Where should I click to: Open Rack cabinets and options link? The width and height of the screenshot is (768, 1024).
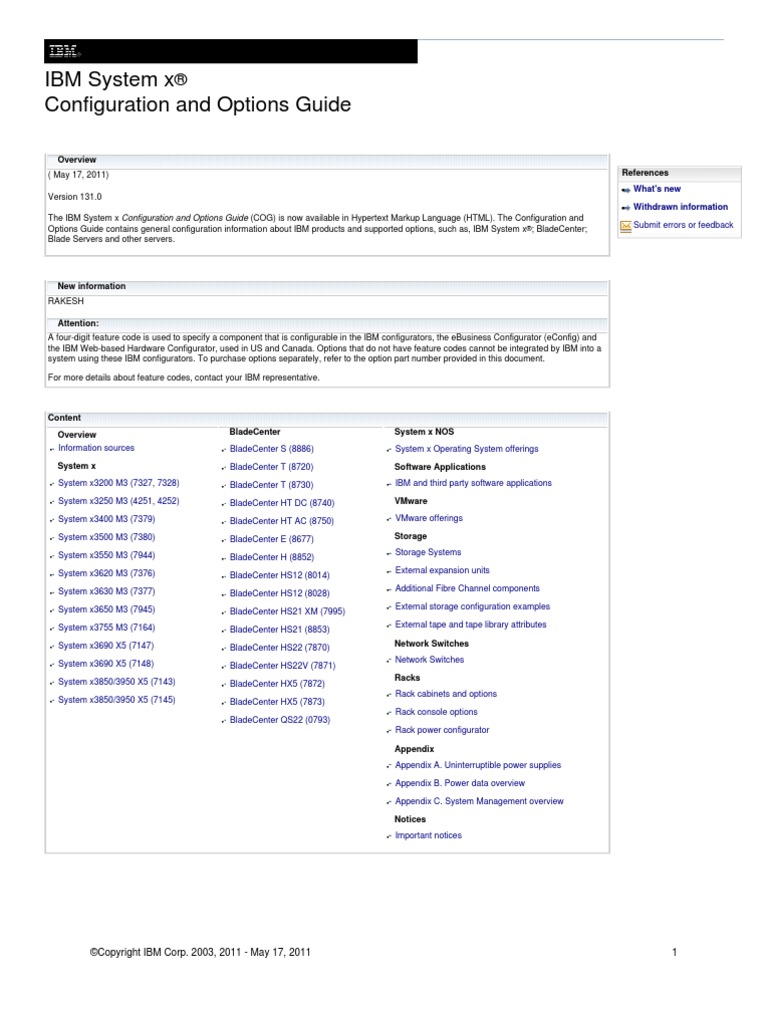point(445,694)
